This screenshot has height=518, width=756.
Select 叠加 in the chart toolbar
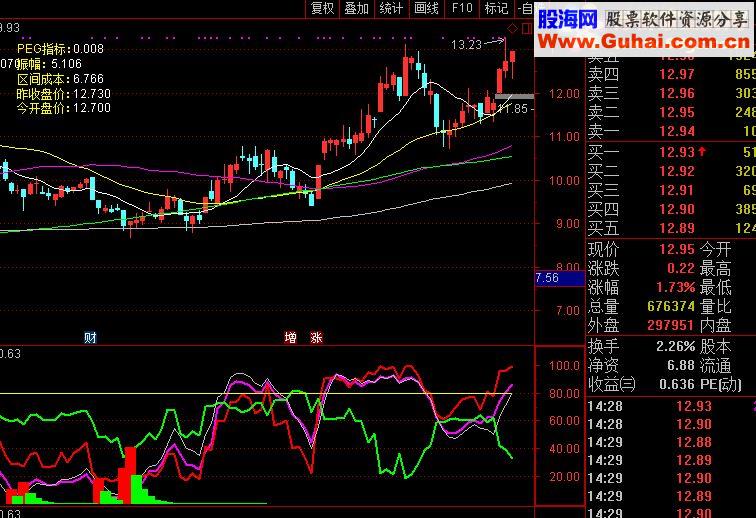coord(357,8)
